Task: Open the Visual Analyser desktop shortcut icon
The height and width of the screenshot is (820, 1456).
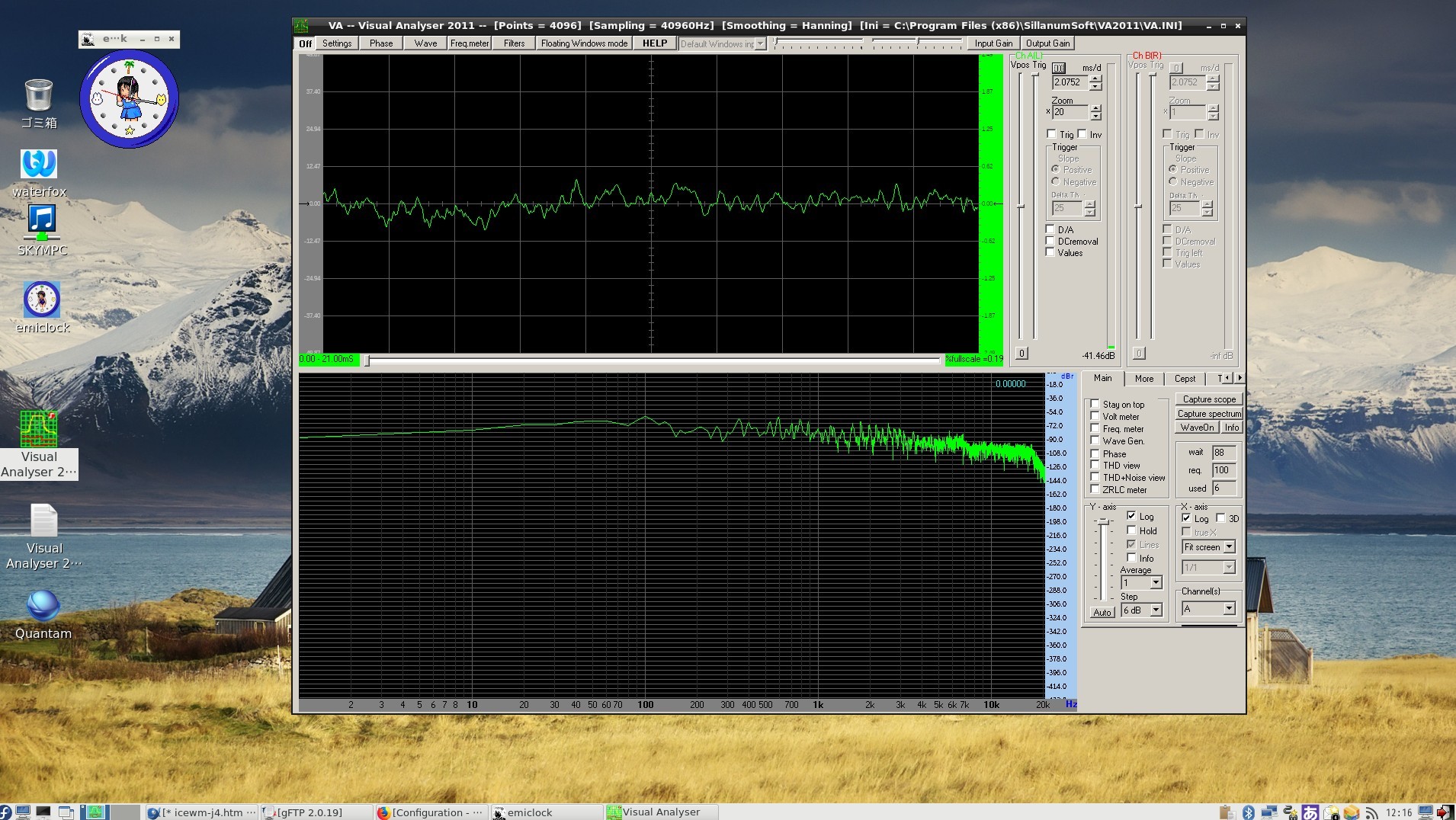Action: pos(38,430)
